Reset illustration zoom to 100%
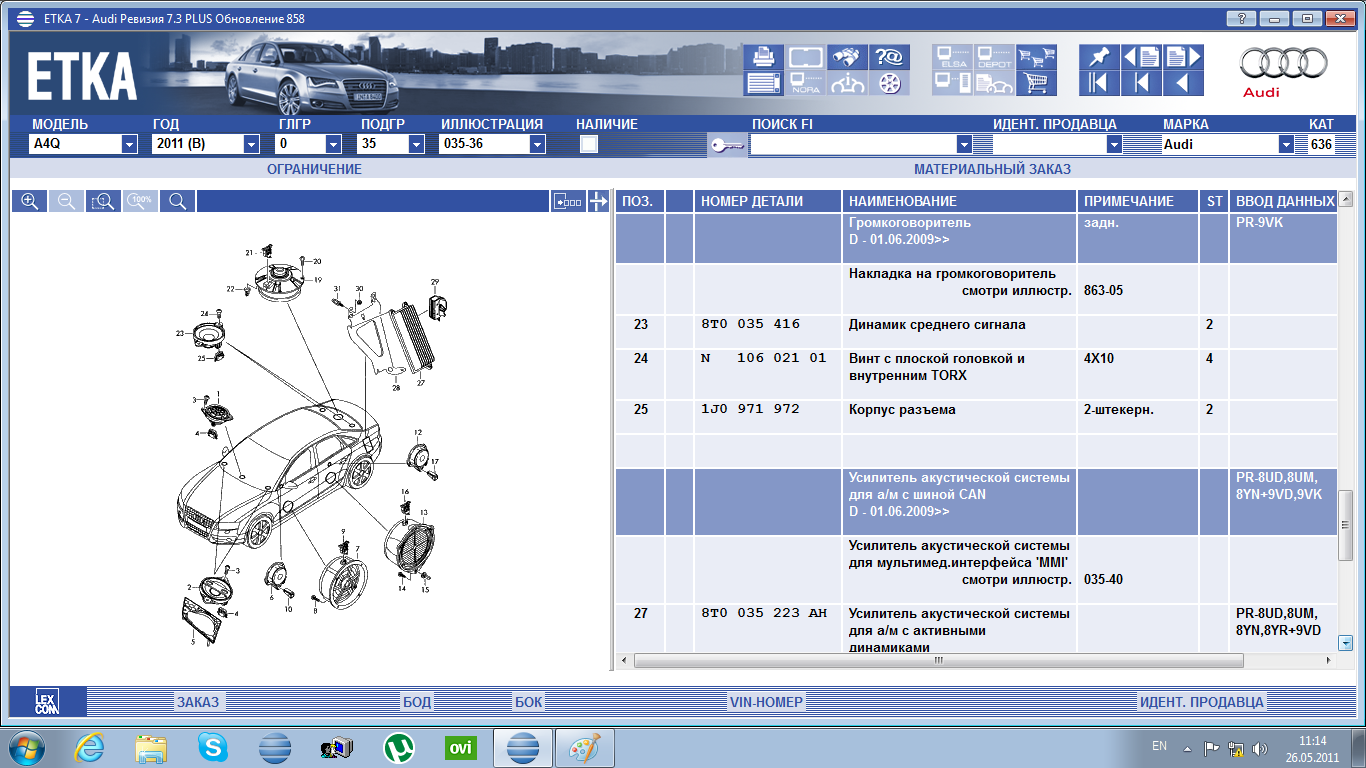This screenshot has height=768, width=1366. [x=140, y=201]
